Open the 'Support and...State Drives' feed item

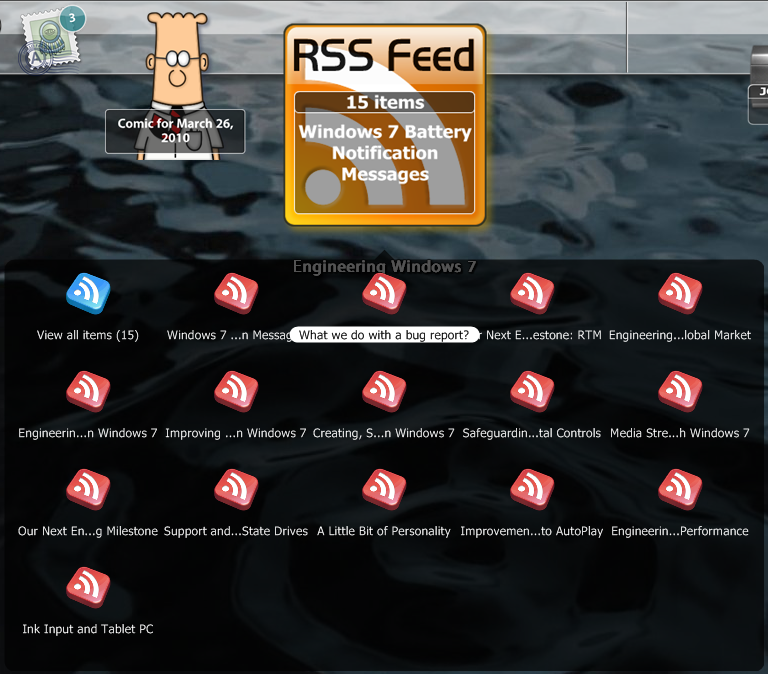(236, 490)
